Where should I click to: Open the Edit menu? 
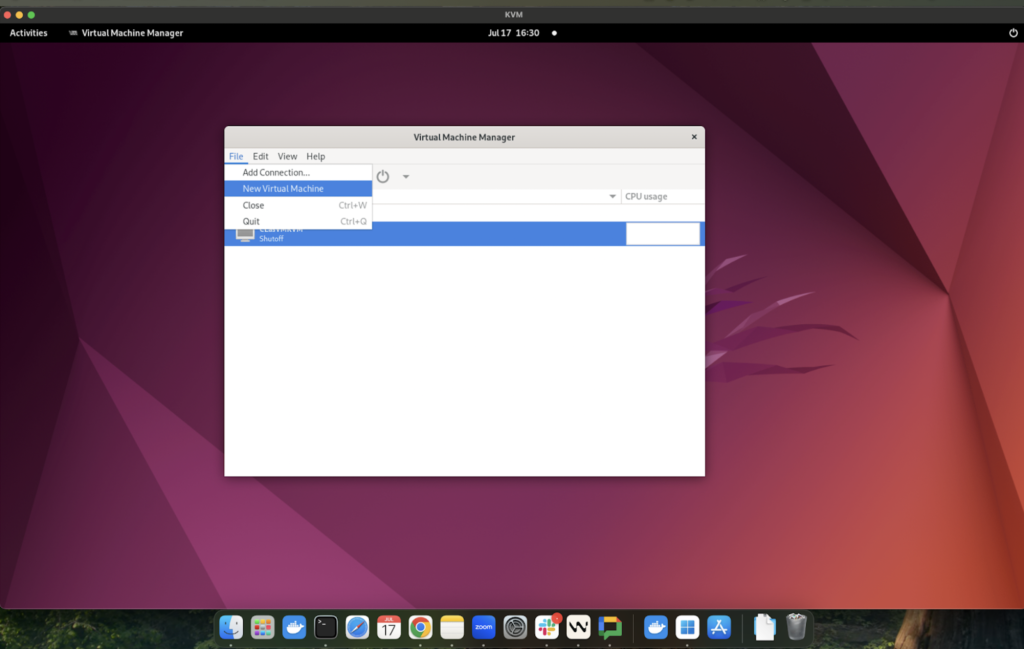tap(261, 156)
